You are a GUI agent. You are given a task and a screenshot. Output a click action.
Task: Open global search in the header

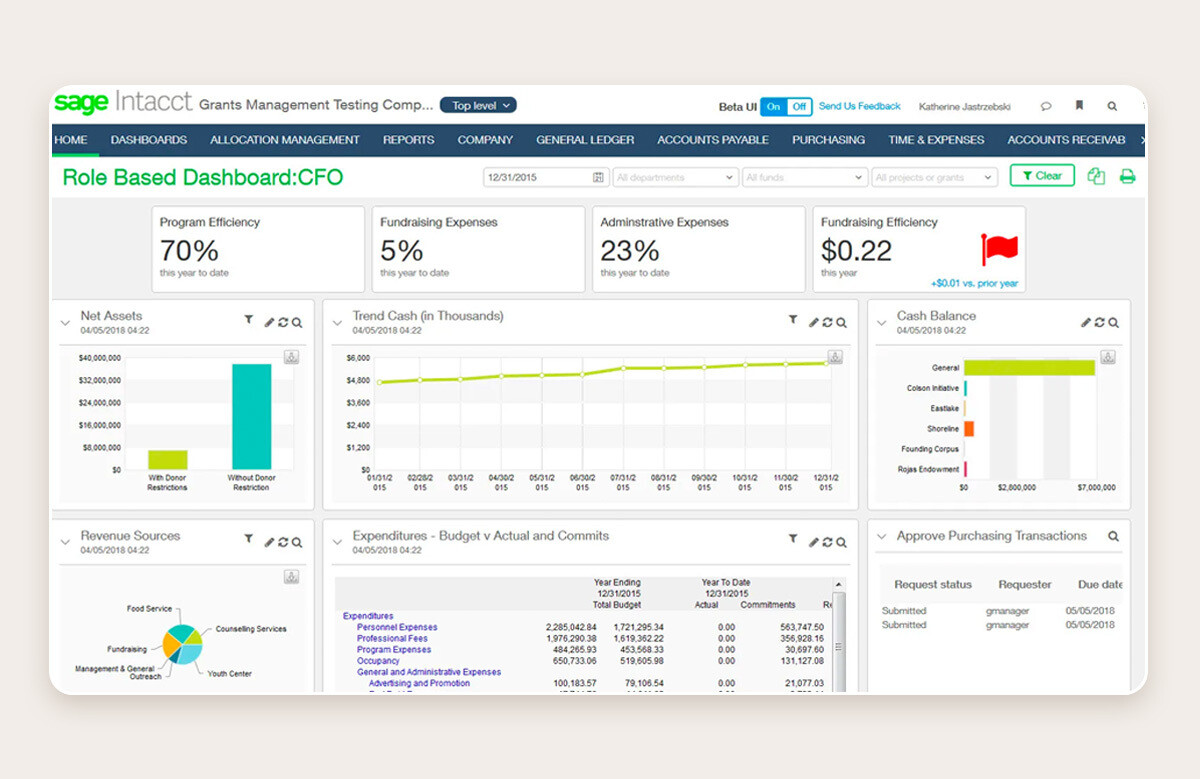point(1112,105)
